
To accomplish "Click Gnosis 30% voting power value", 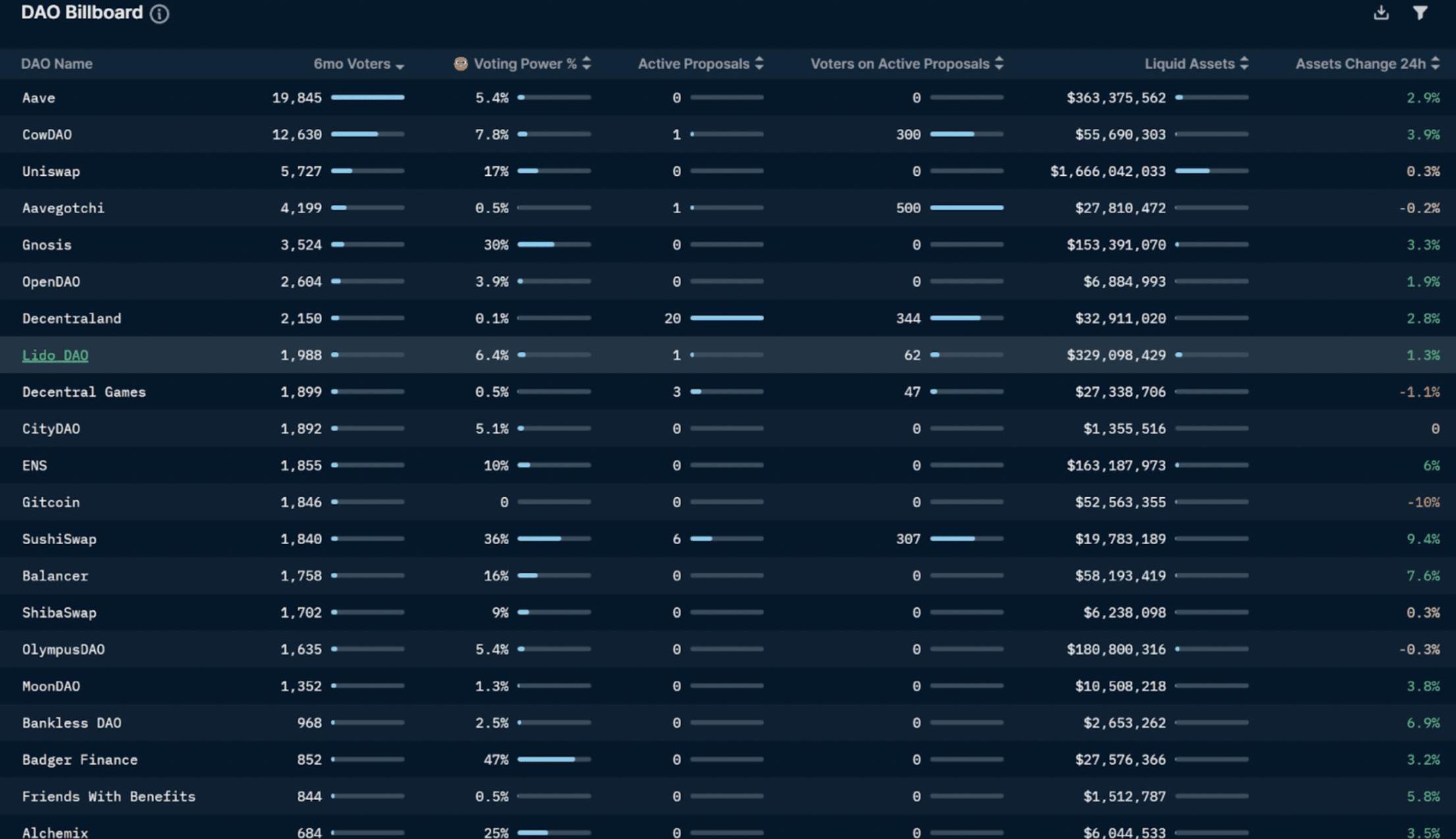I will click(496, 245).
